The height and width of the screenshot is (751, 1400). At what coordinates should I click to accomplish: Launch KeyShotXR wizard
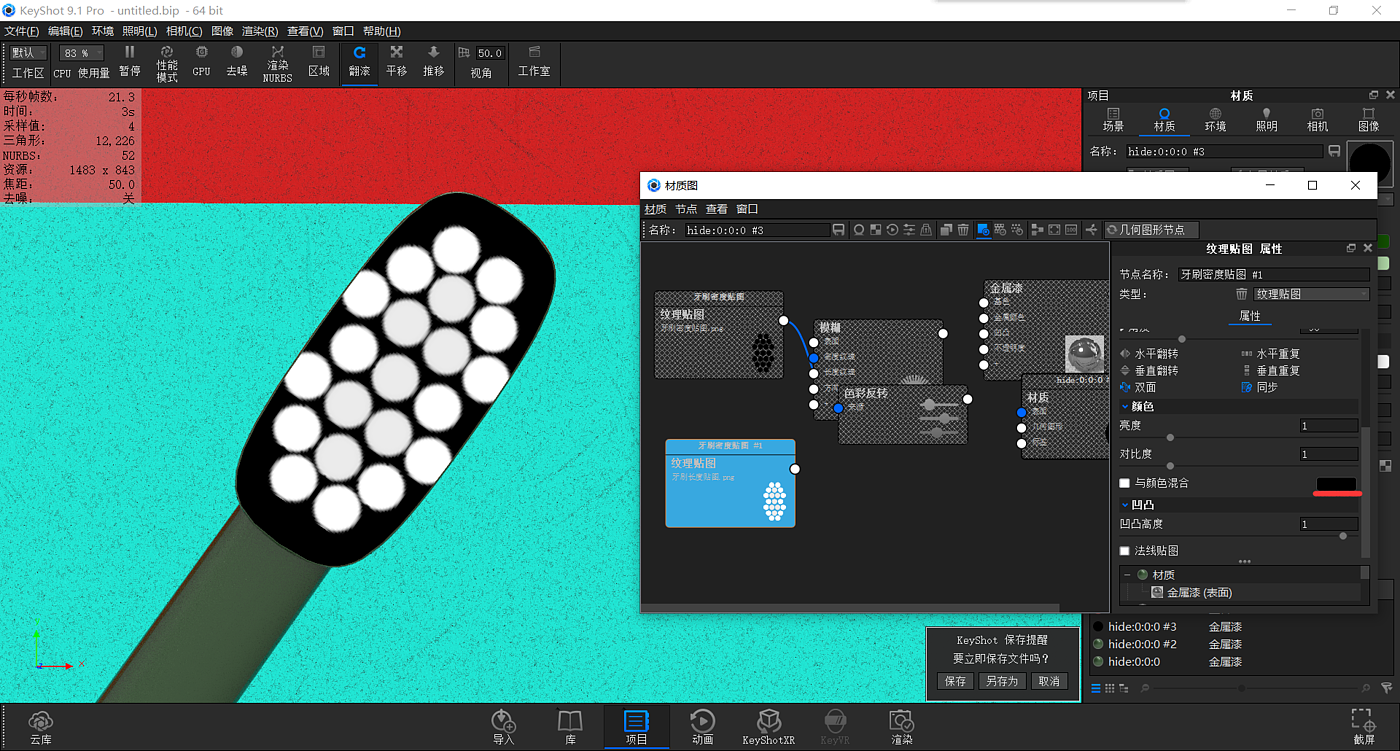768,727
